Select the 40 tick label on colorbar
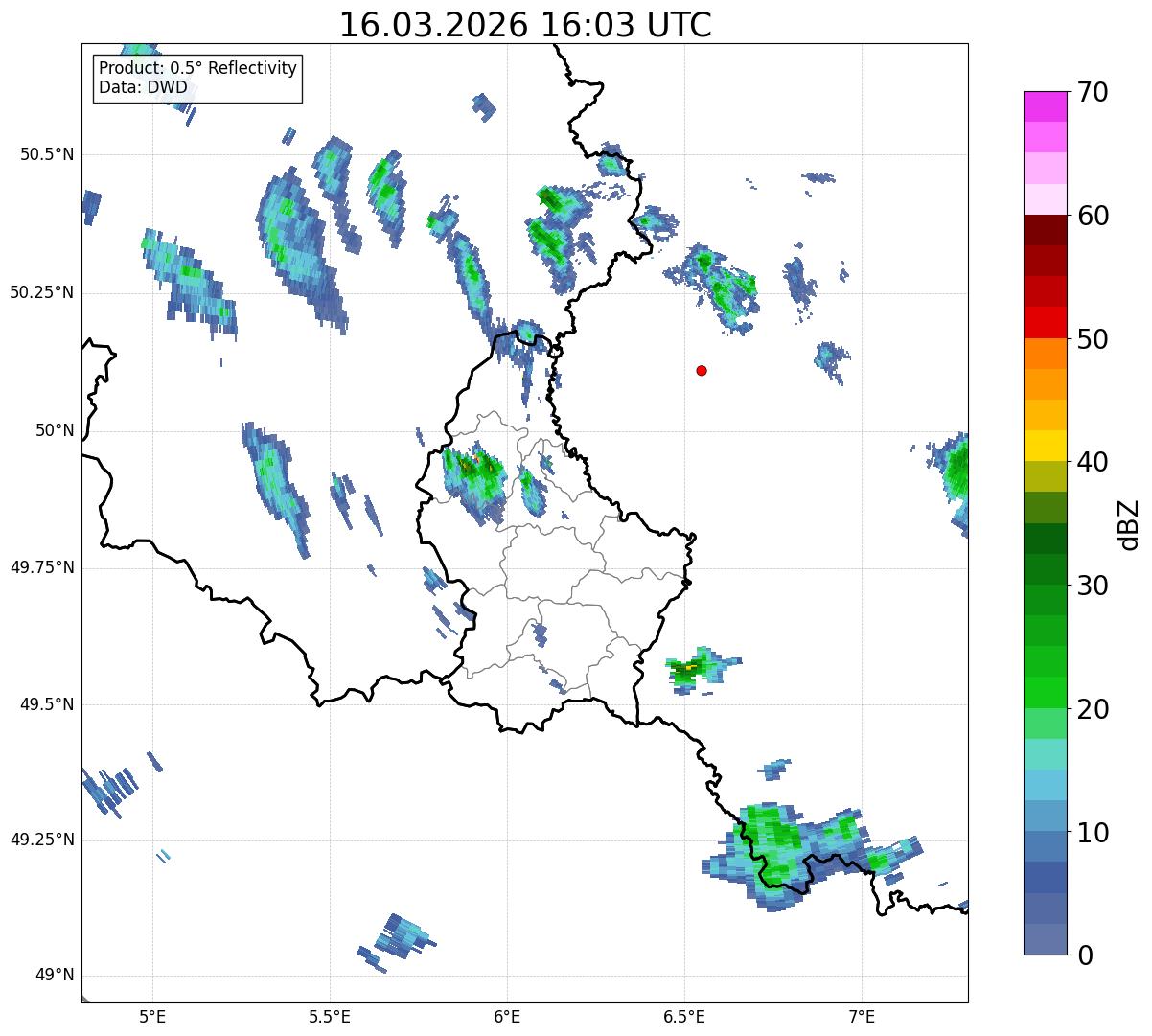 tap(1093, 462)
